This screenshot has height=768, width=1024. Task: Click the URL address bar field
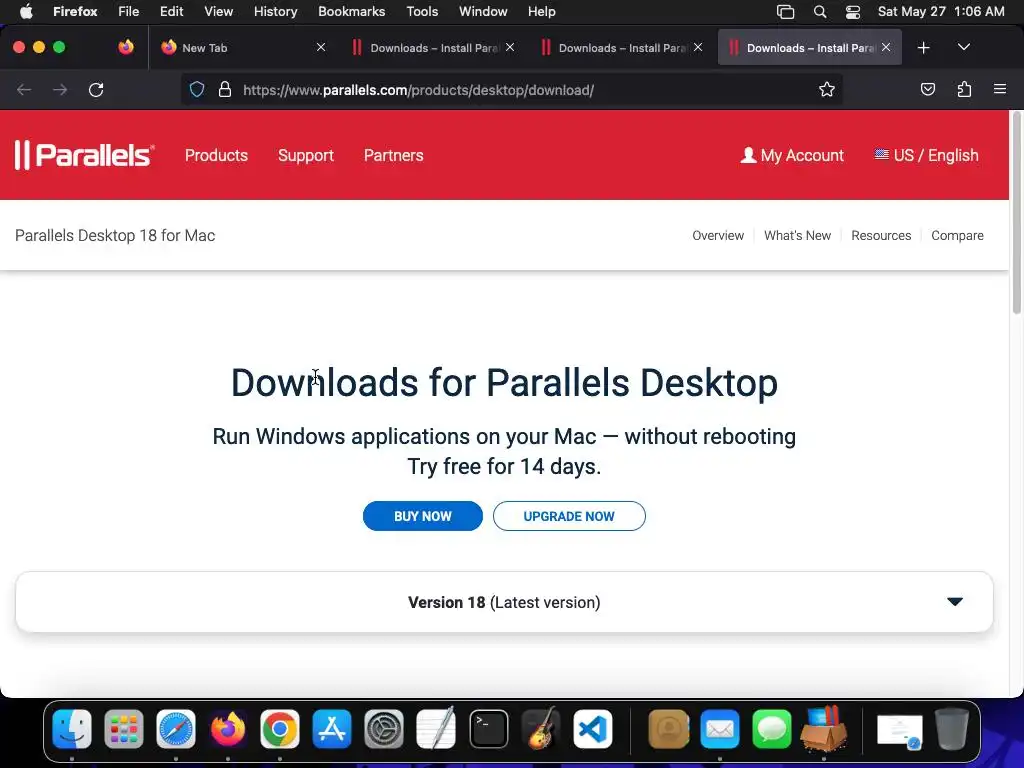[x=513, y=89]
